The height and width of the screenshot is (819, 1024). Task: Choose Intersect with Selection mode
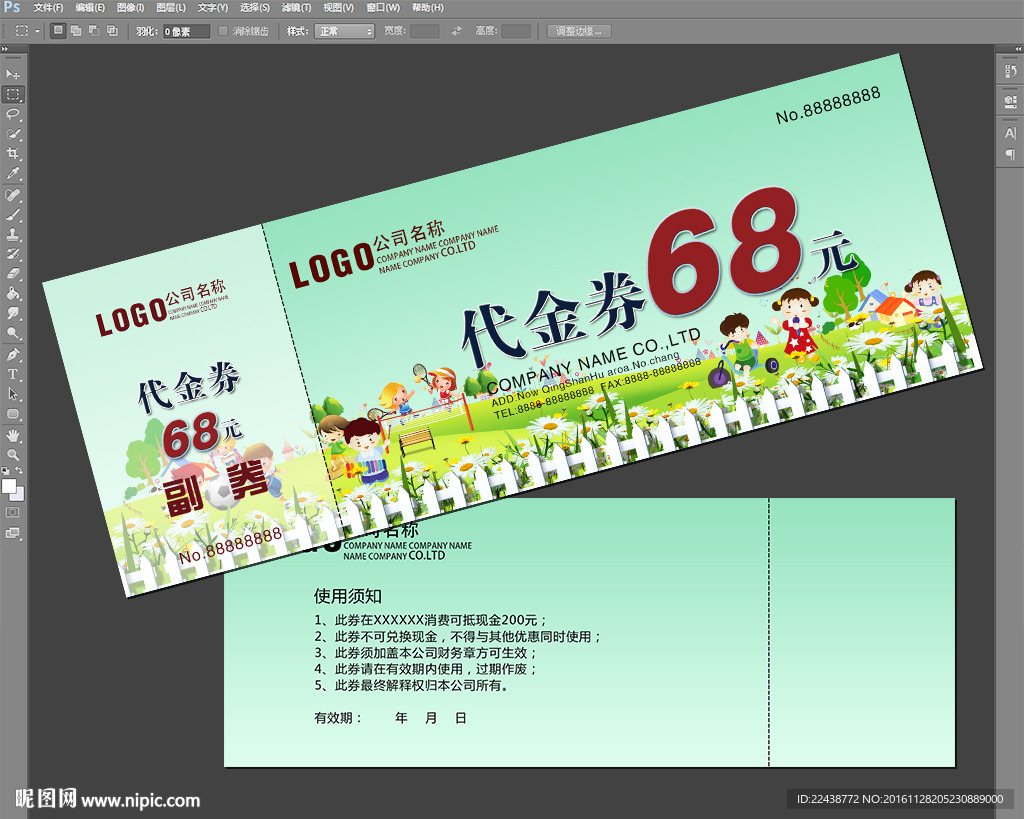112,31
